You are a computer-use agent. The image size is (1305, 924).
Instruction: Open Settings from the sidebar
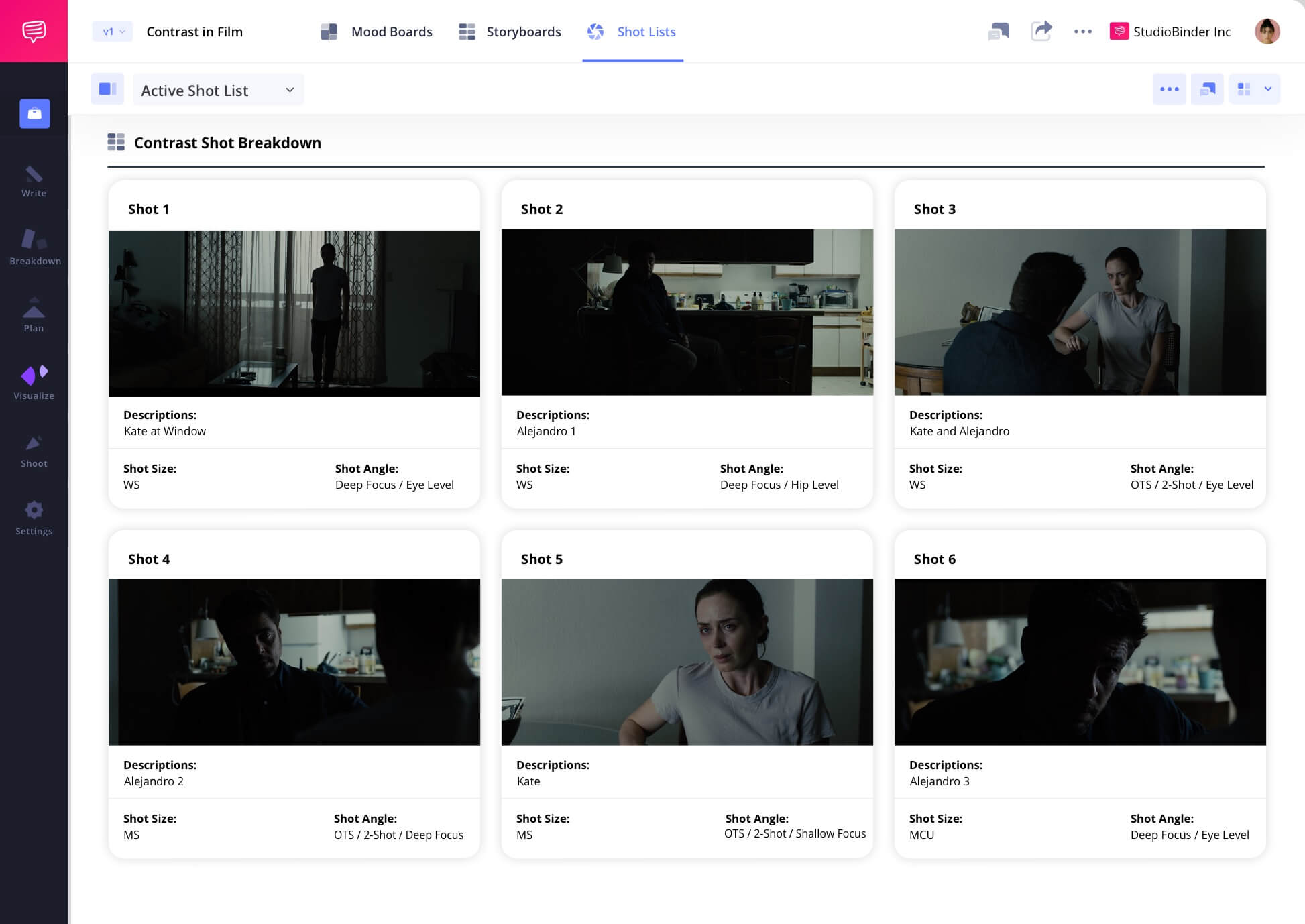click(34, 516)
